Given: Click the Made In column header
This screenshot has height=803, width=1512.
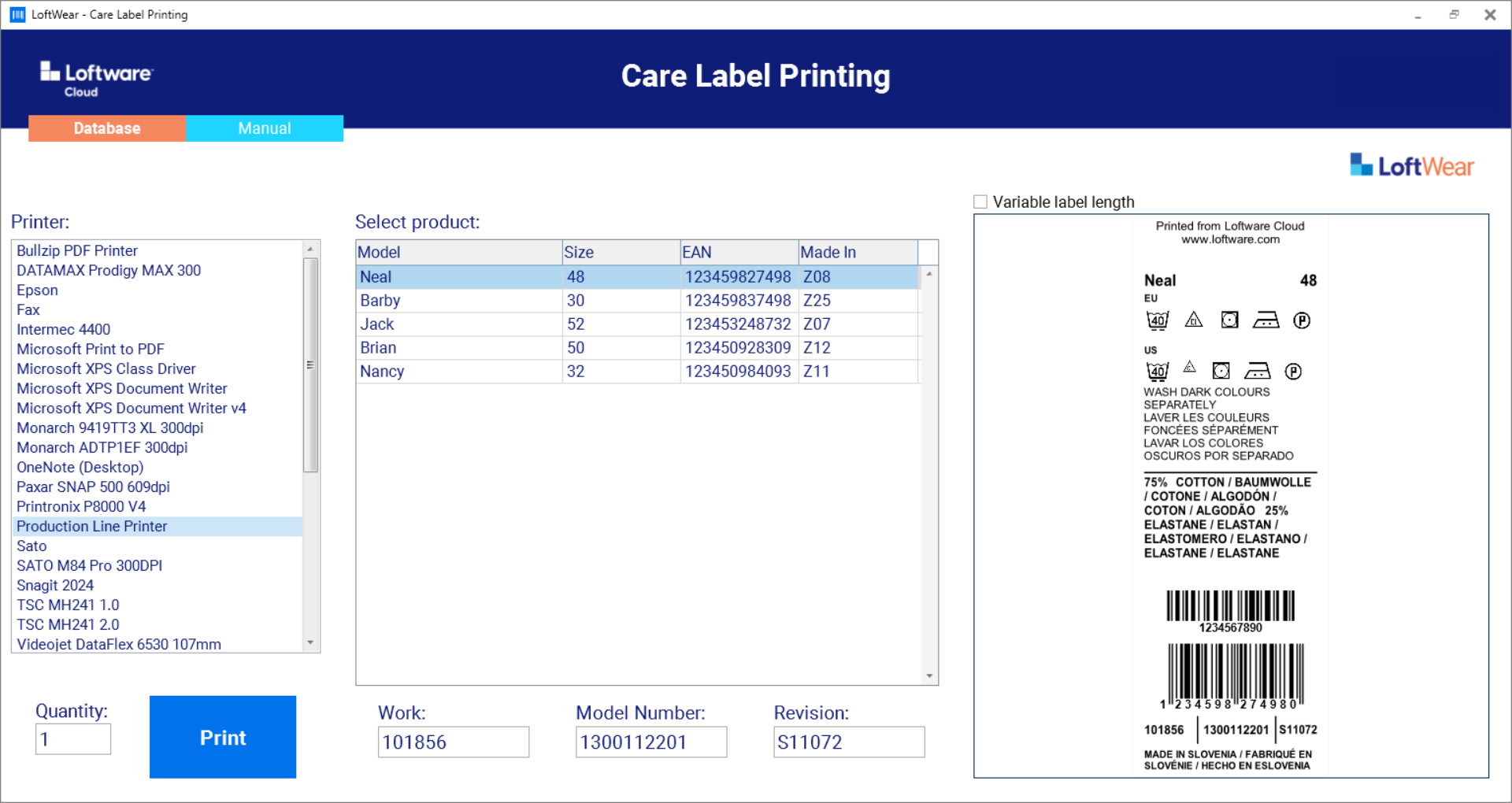Looking at the screenshot, I should pos(858,252).
